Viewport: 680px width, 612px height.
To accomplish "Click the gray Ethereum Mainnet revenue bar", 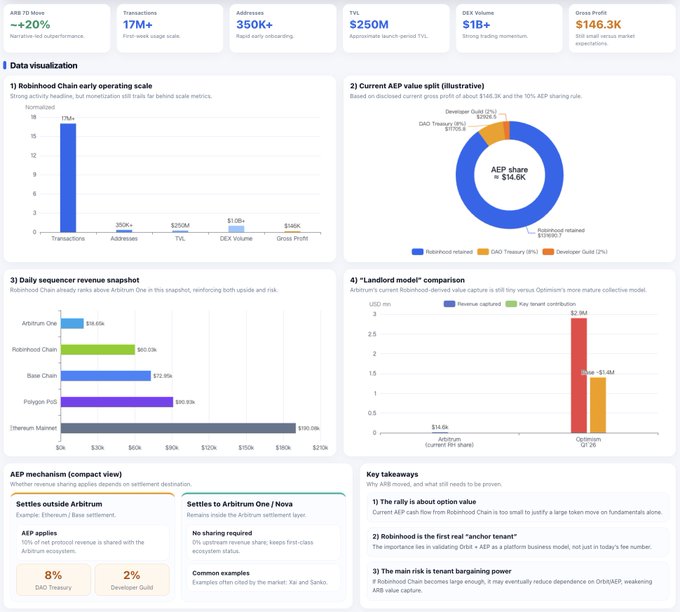I will click(x=178, y=428).
